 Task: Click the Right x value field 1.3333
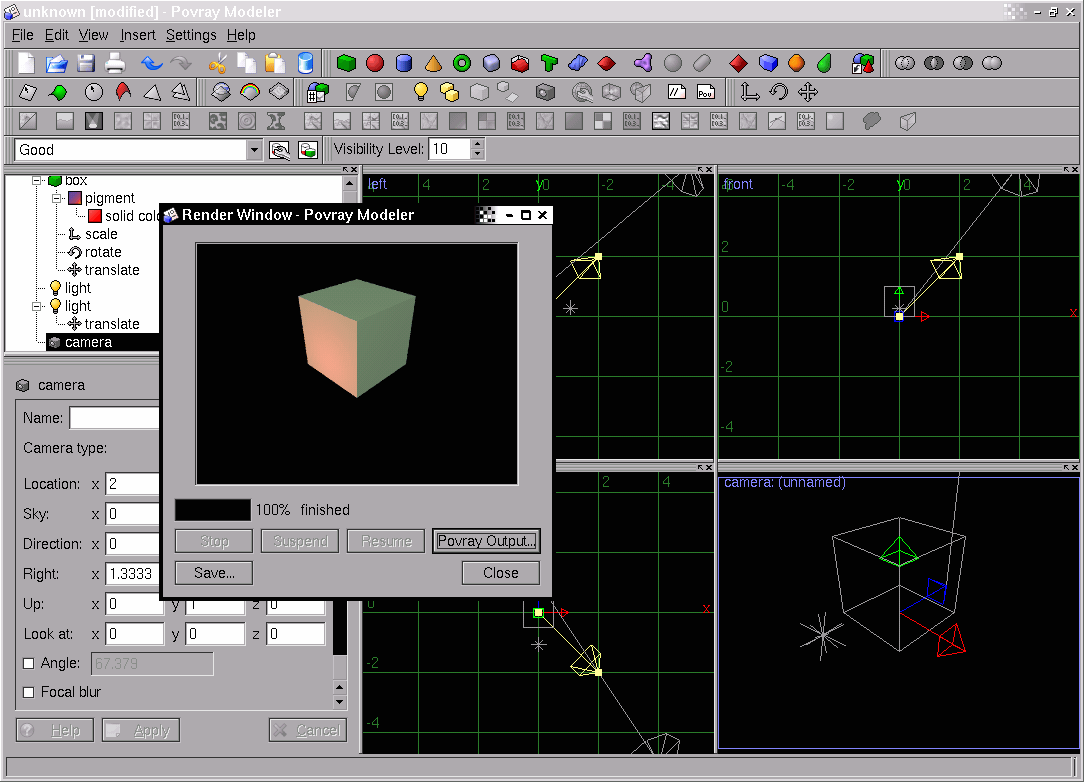tap(133, 574)
